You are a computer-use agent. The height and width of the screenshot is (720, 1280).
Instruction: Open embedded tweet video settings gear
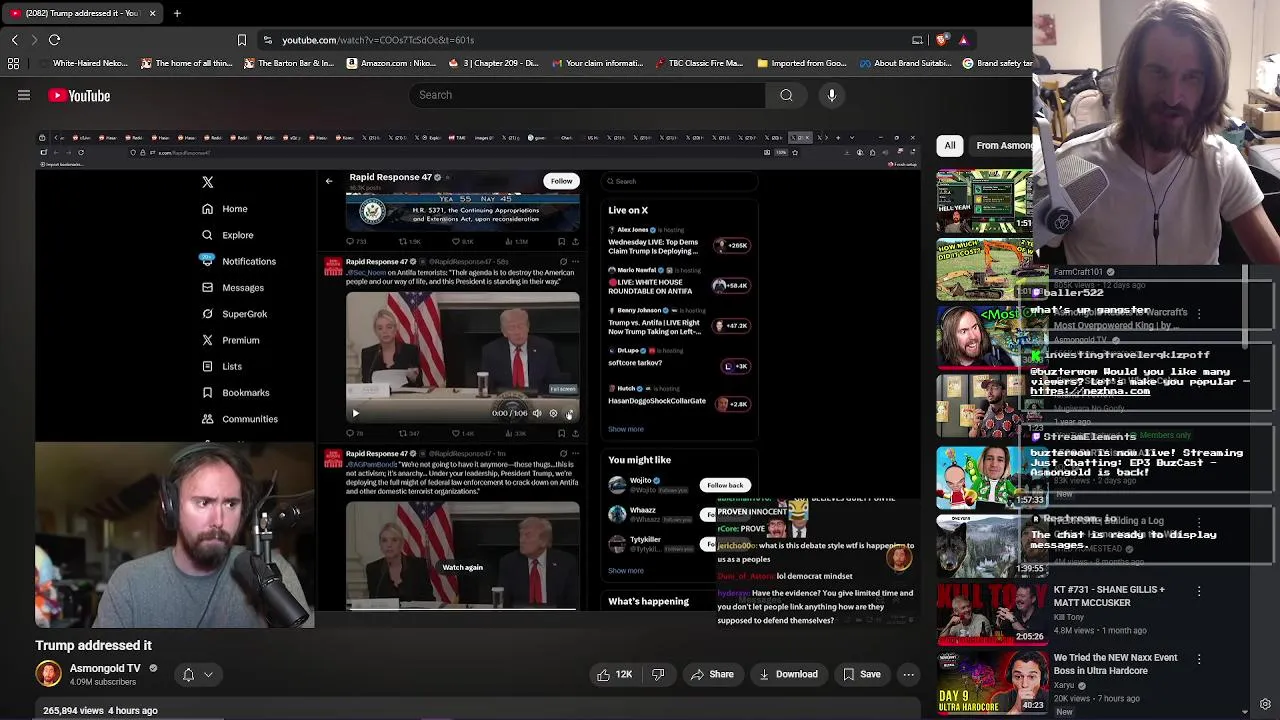point(553,413)
